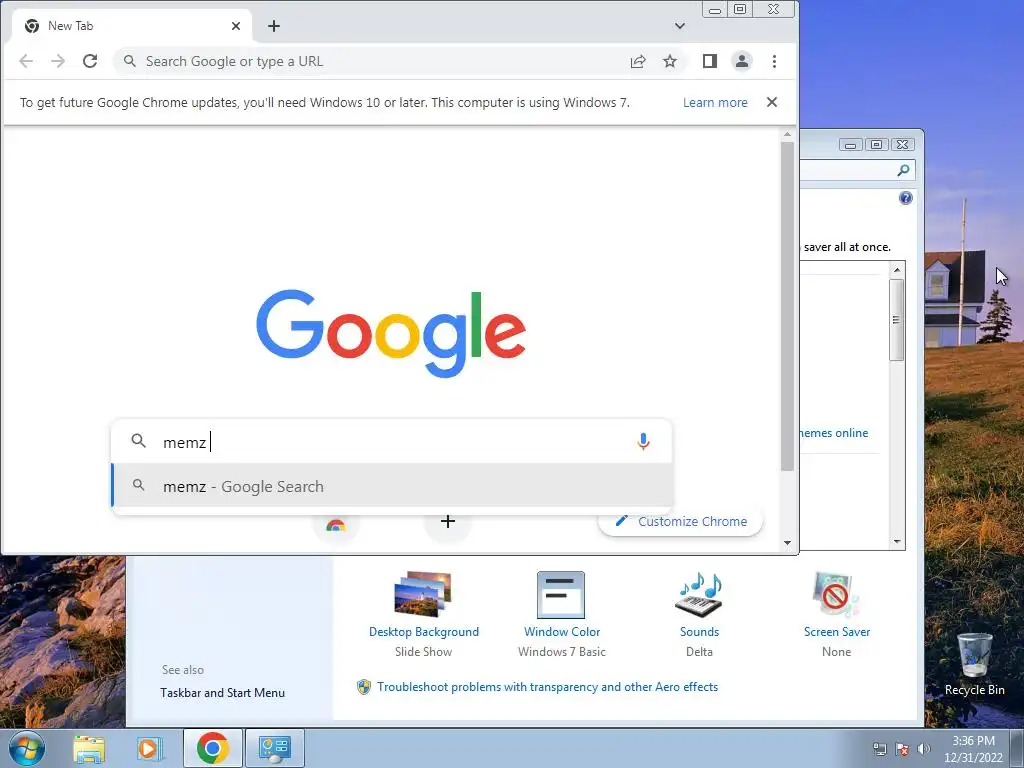Viewport: 1024px width, 768px height.
Task: Click the Control Panel search magnifier
Action: point(903,170)
